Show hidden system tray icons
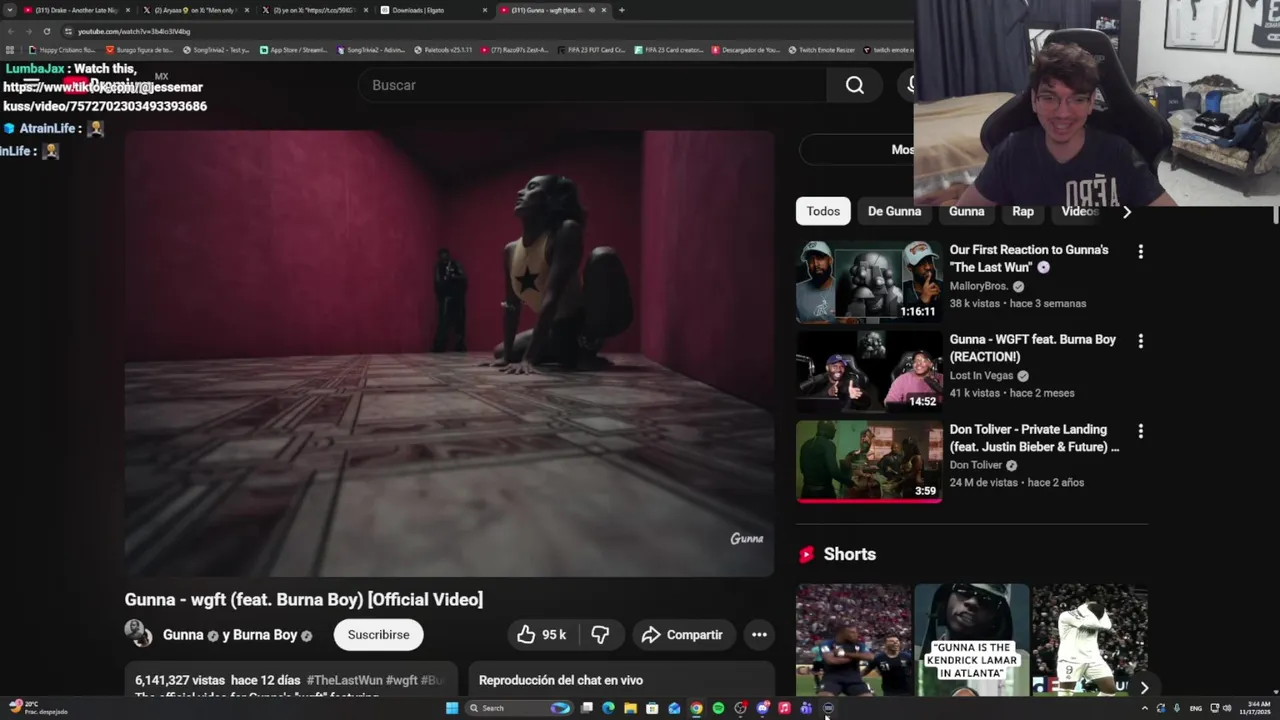Screen dimensions: 1280x720 point(1145,708)
